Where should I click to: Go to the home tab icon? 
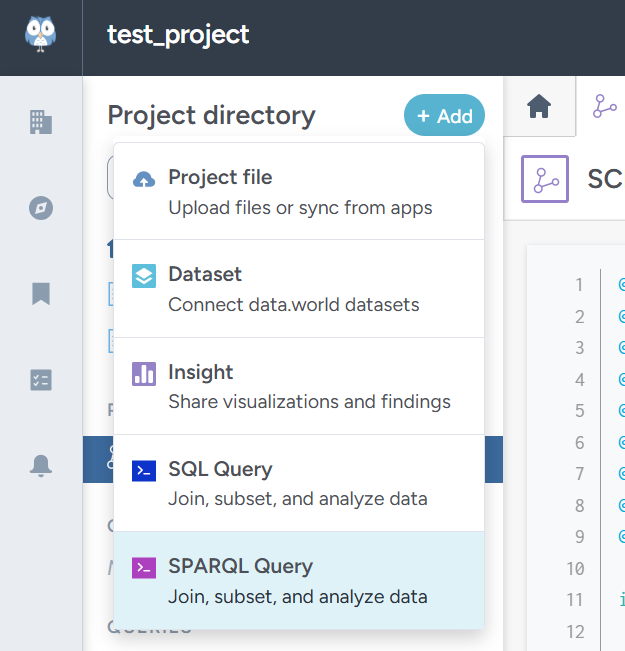(x=540, y=107)
